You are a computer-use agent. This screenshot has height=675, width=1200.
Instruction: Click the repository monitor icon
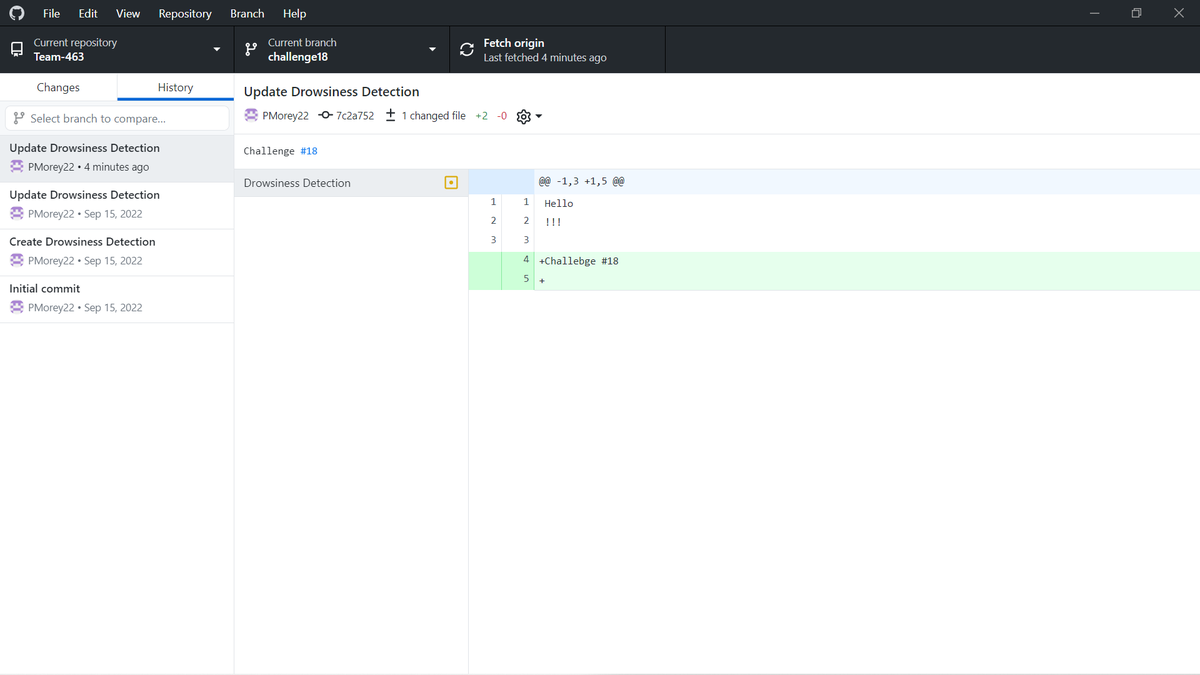pyautogui.click(x=16, y=50)
